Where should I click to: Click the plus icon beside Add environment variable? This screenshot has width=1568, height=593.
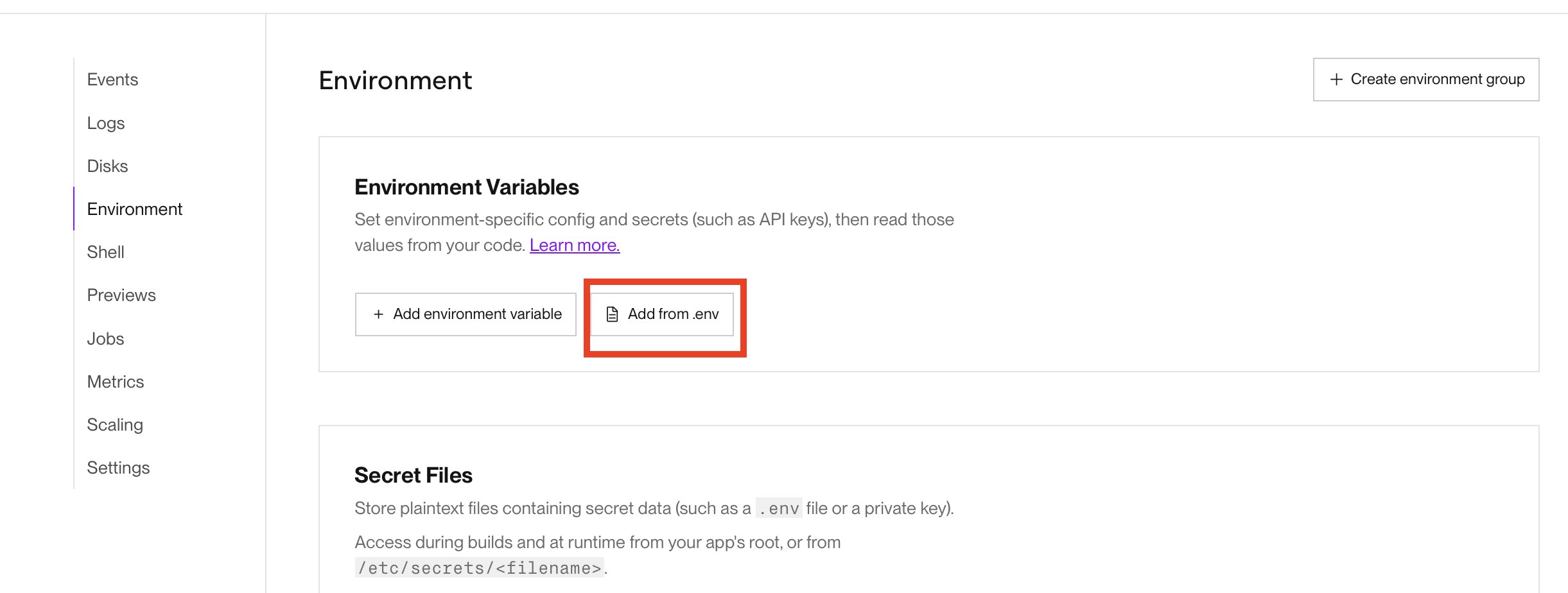(379, 314)
